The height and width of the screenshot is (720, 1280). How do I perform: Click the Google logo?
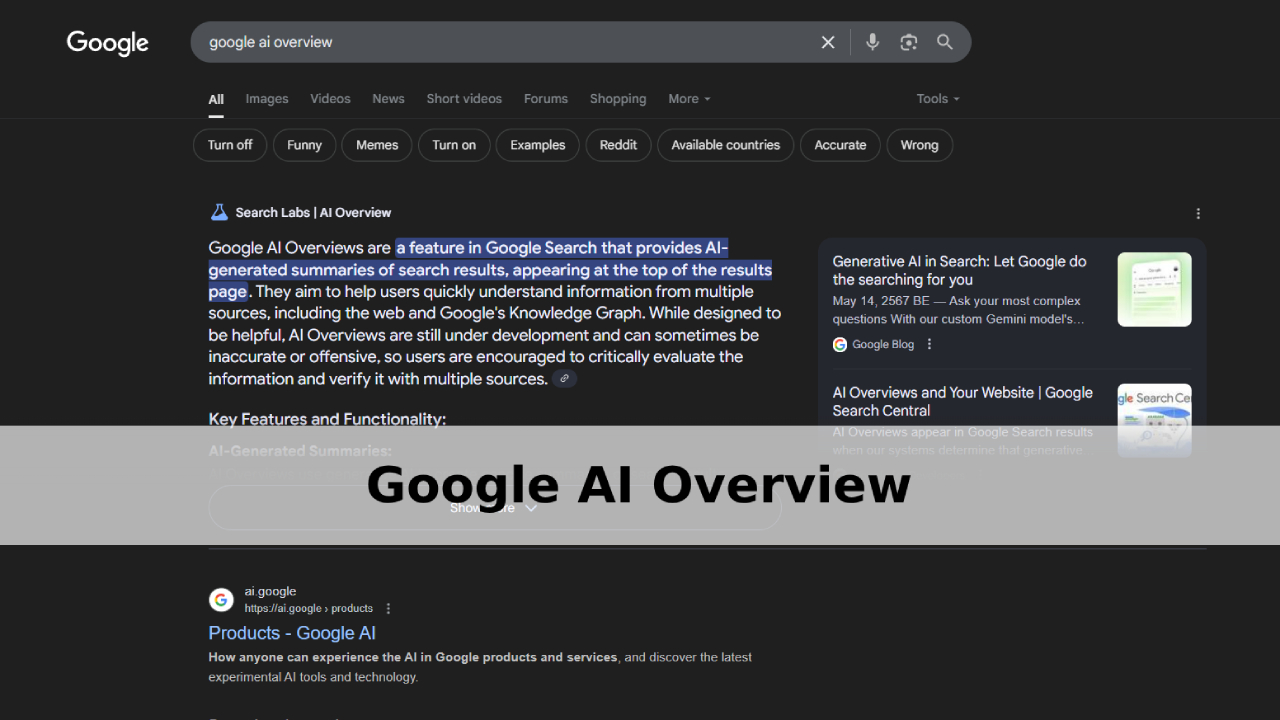pyautogui.click(x=107, y=43)
